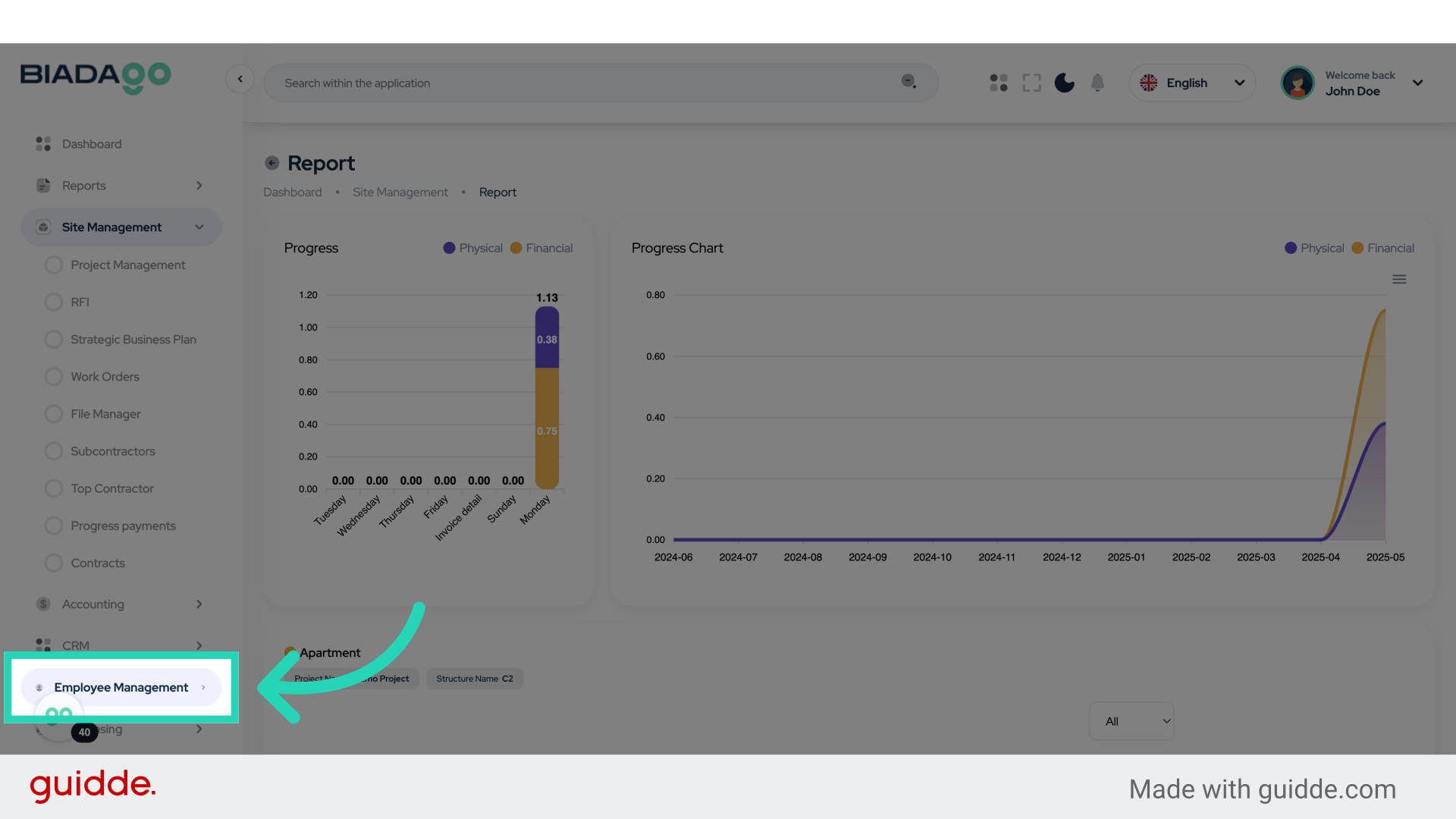This screenshot has height=819, width=1456.
Task: Click the apps grid icon in header
Action: (x=999, y=83)
